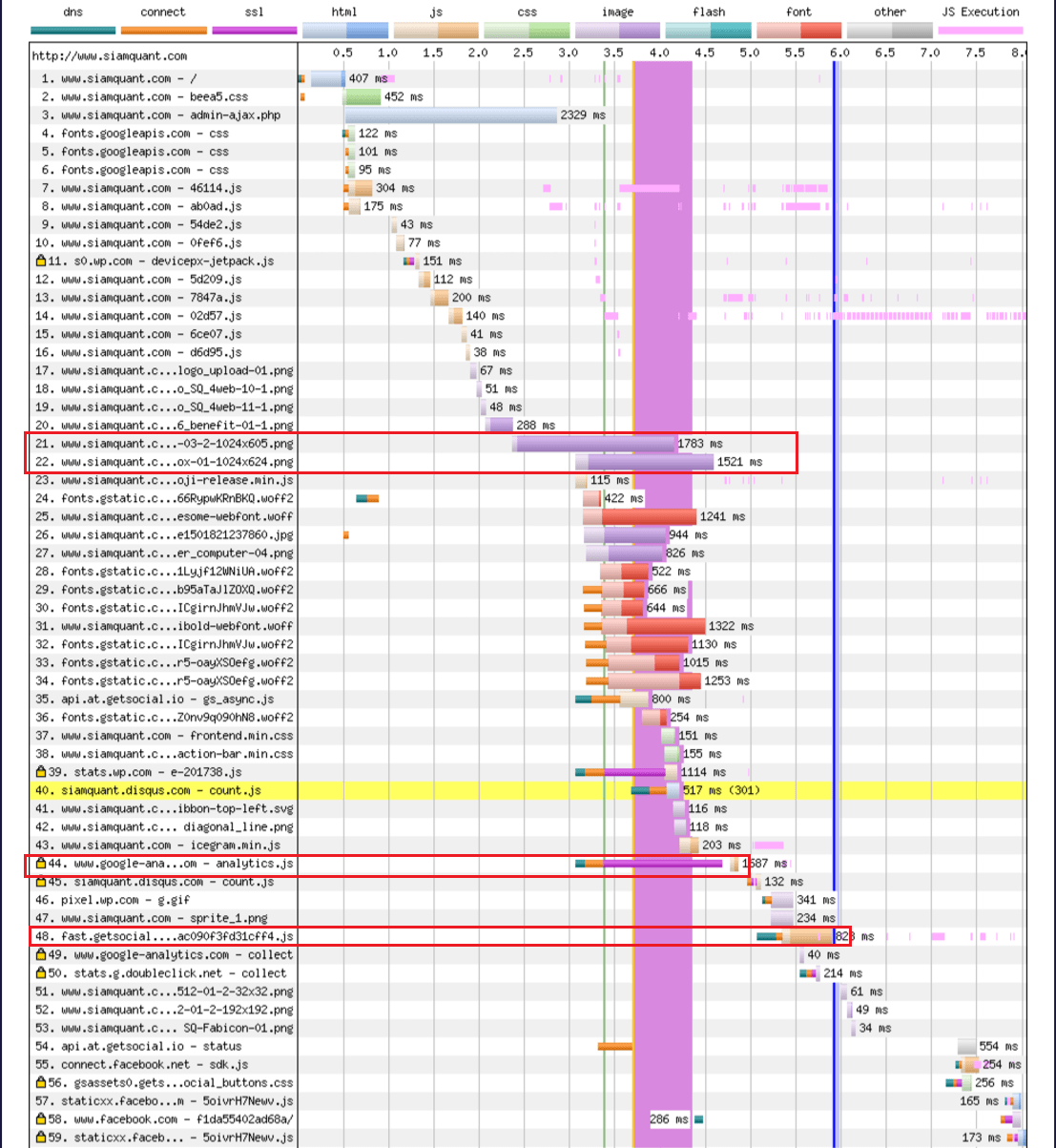The width and height of the screenshot is (1056, 1148).
Task: Click the lock icon beside stats.wp.com request 39
Action: click(41, 772)
